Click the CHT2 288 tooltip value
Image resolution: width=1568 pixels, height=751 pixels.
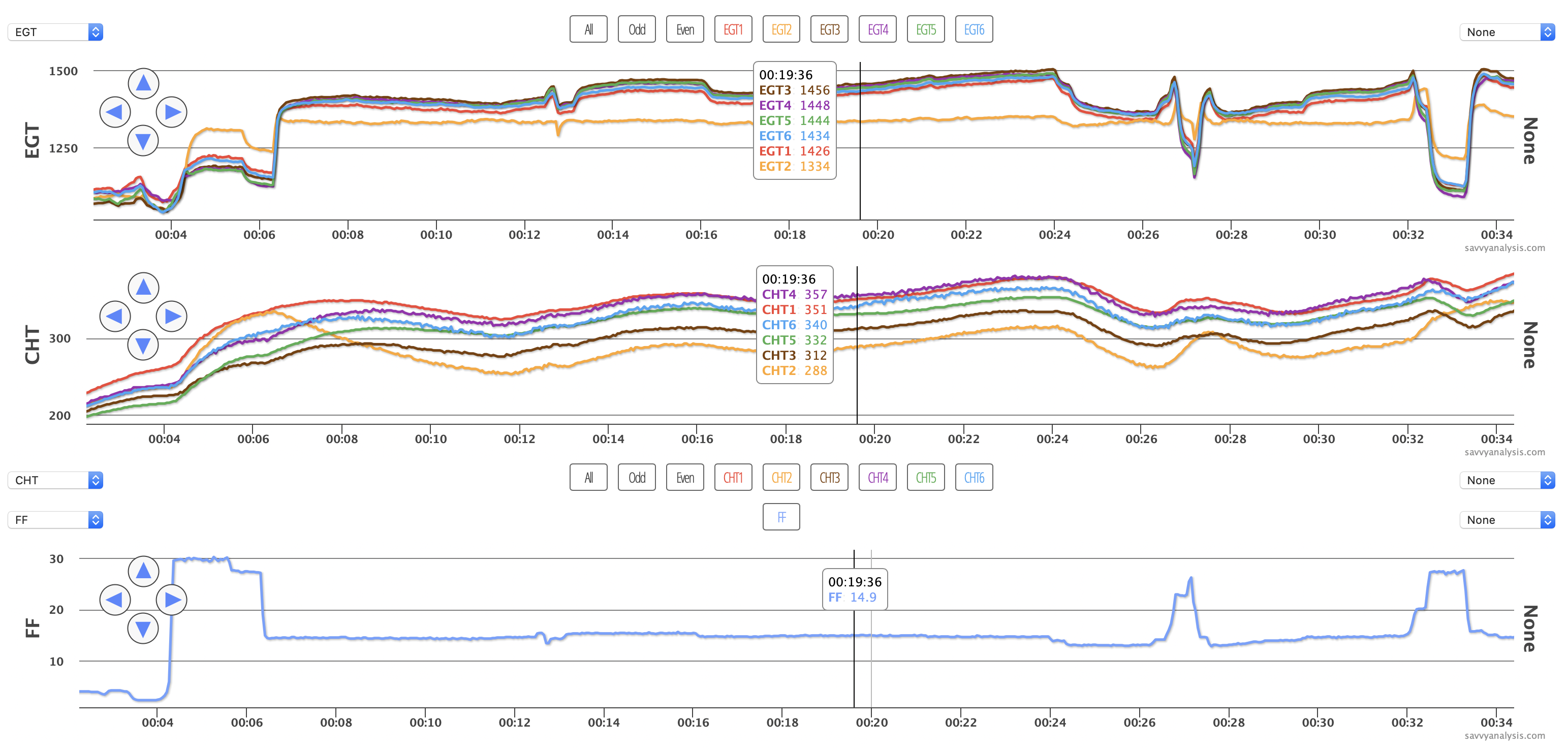(794, 370)
